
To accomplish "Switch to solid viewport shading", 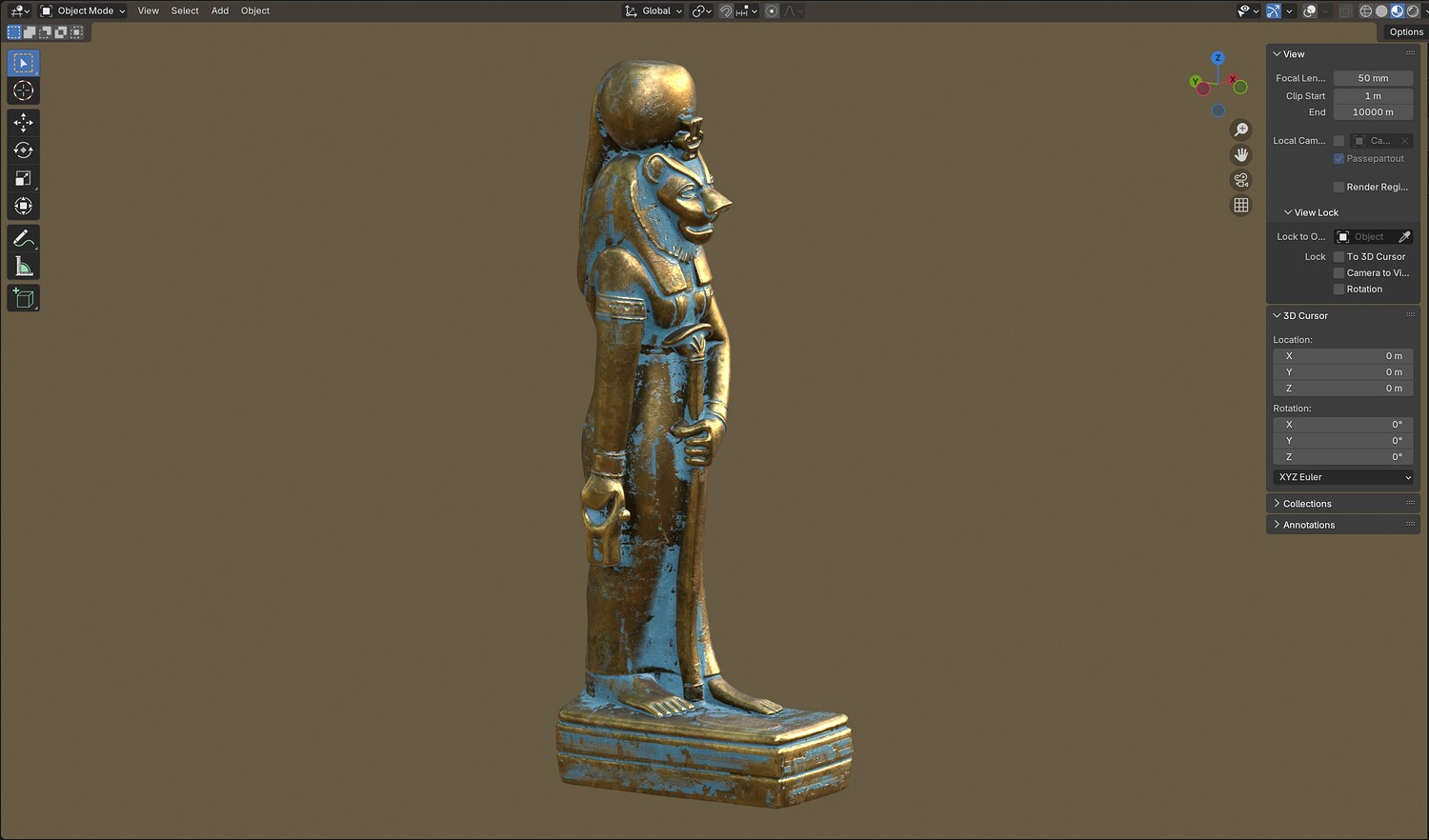I will (x=1381, y=11).
